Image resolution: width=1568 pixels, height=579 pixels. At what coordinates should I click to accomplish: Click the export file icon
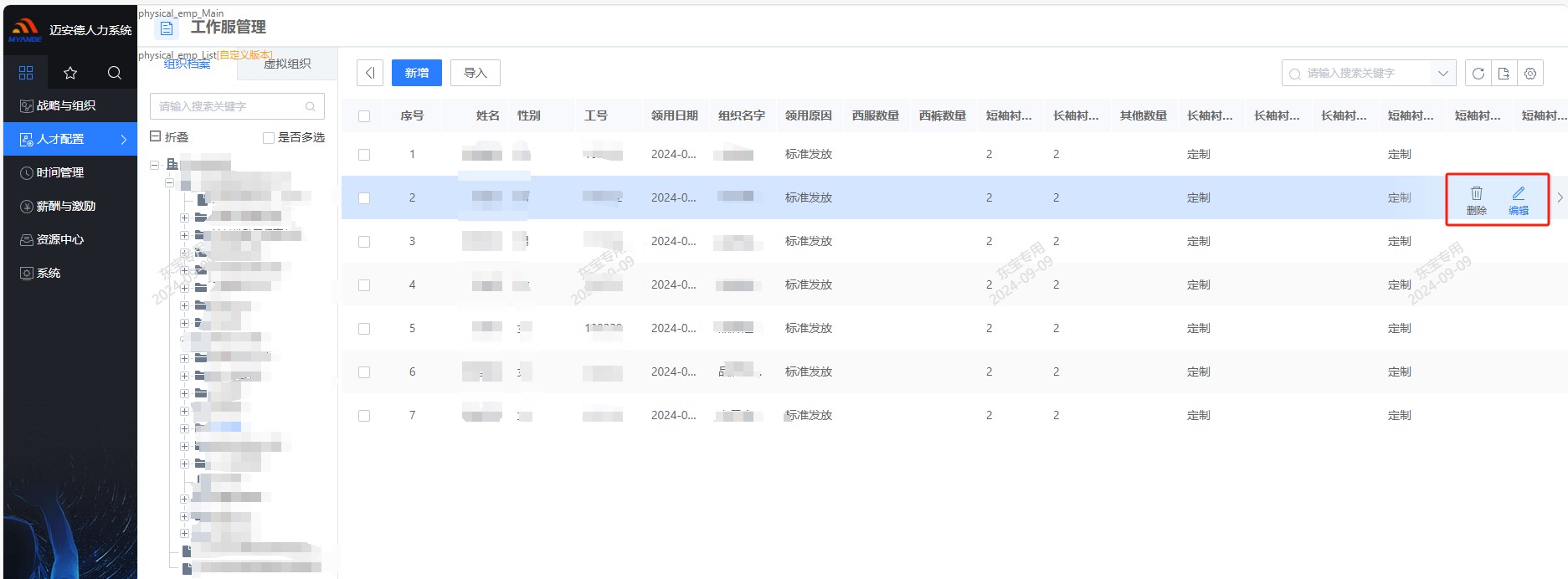(1504, 74)
